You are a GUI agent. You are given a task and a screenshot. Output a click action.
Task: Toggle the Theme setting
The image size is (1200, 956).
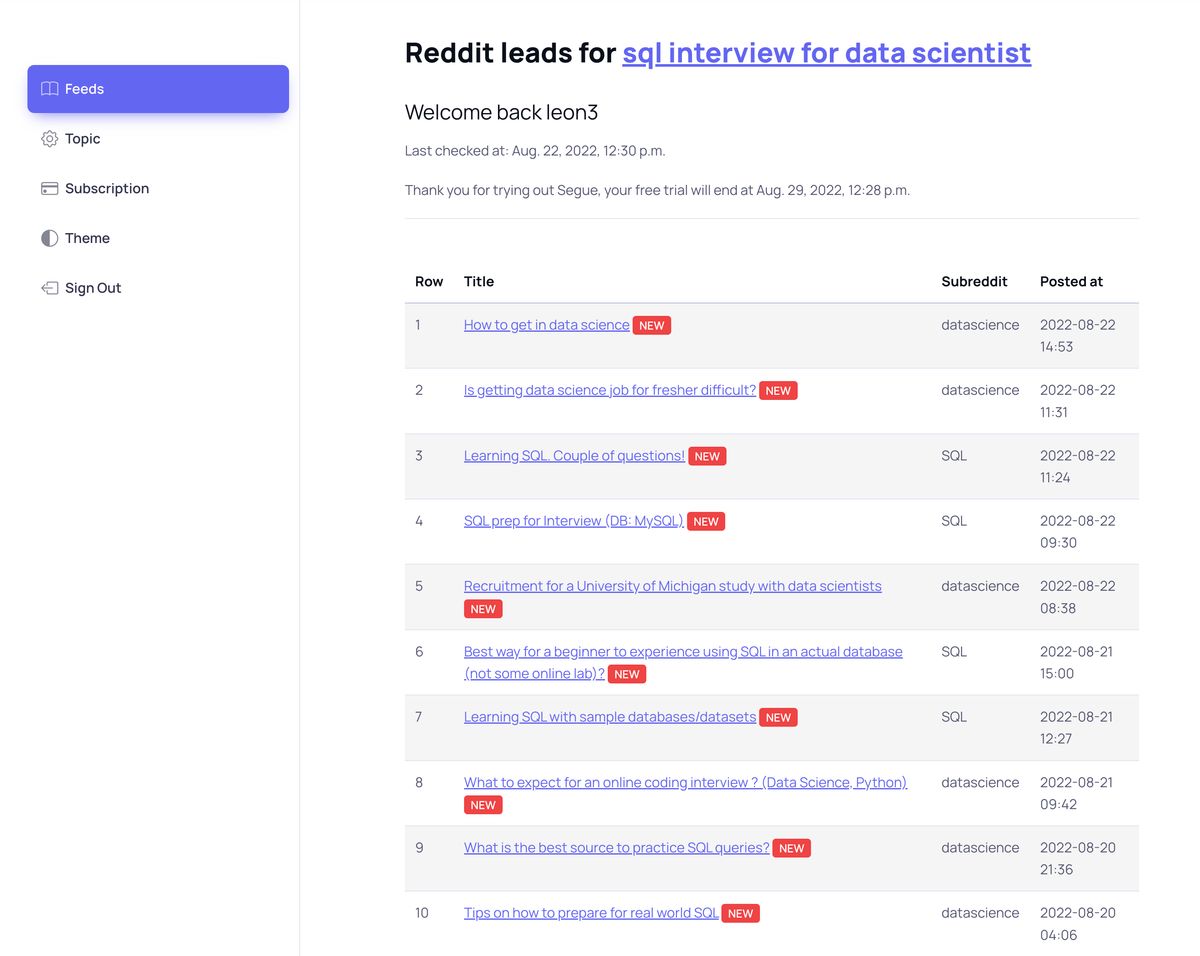pyautogui.click(x=87, y=238)
